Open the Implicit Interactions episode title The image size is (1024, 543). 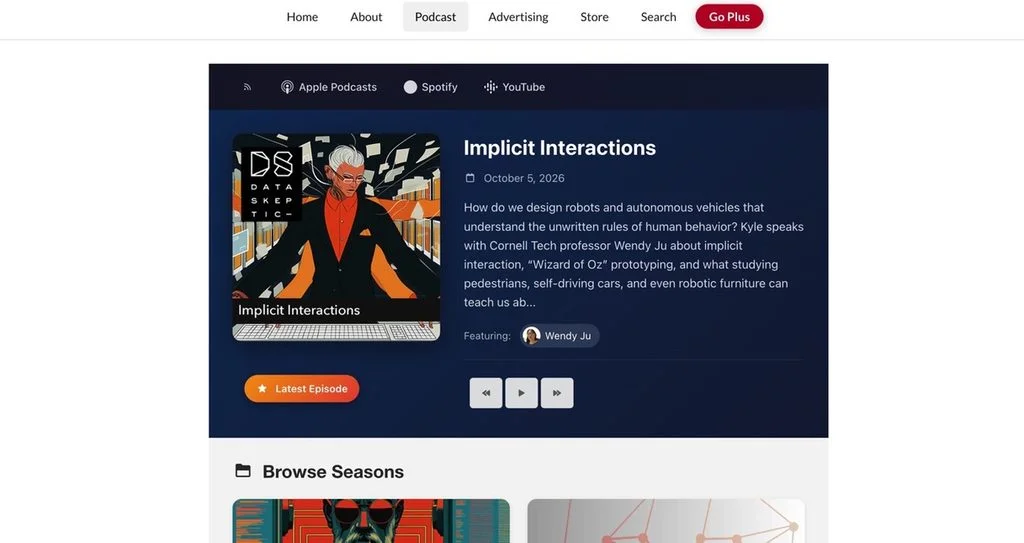[x=560, y=148]
